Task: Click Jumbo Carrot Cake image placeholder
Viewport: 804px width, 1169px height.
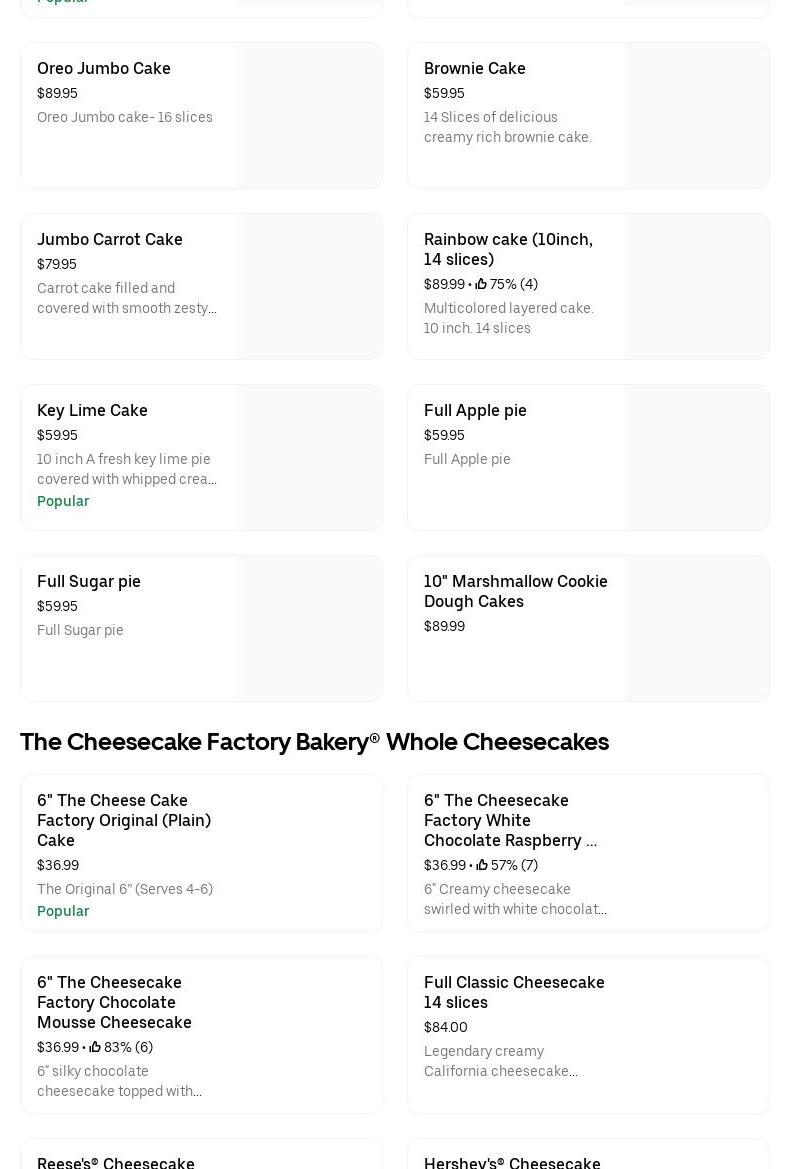Action: pos(310,287)
